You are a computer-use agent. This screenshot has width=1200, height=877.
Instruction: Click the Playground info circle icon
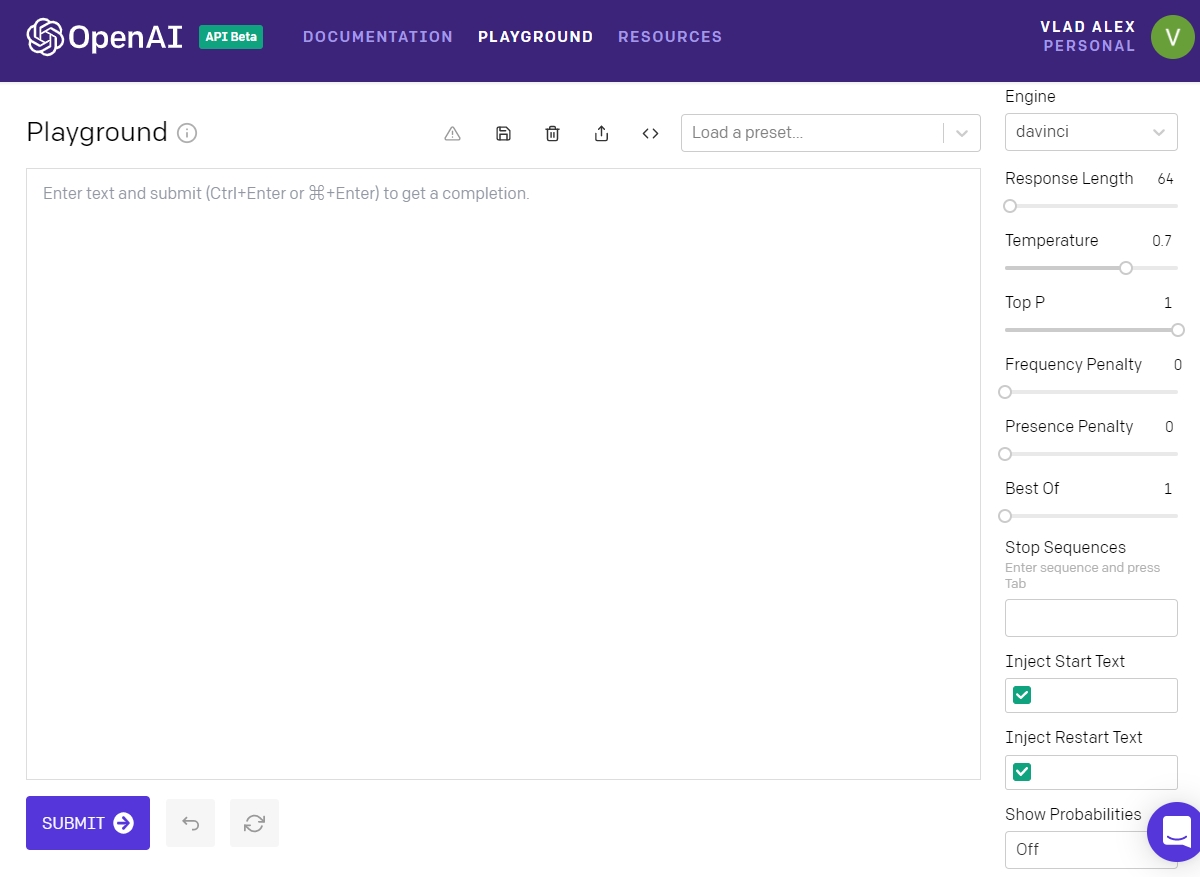pyautogui.click(x=187, y=133)
